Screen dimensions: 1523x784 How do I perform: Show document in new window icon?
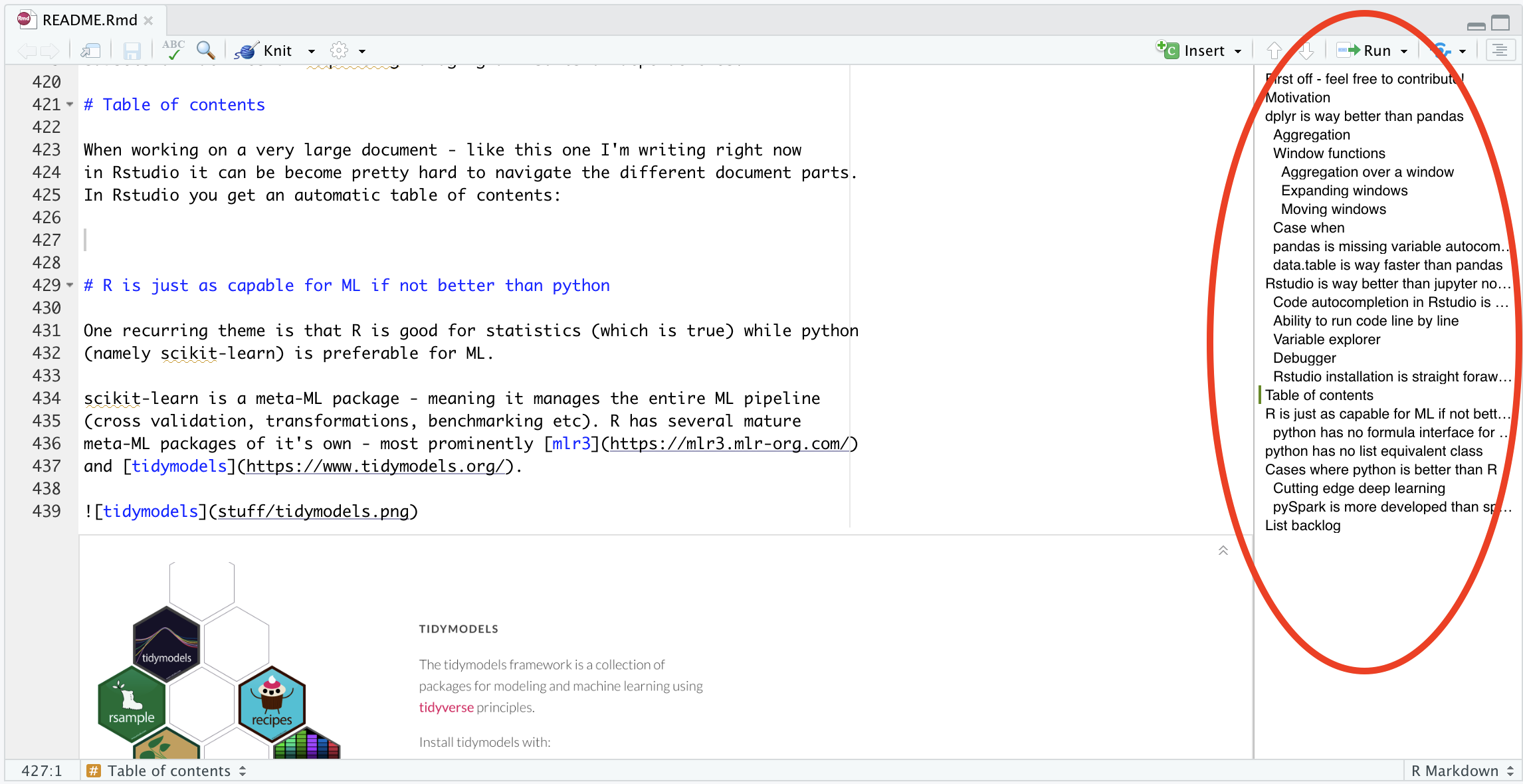point(90,50)
